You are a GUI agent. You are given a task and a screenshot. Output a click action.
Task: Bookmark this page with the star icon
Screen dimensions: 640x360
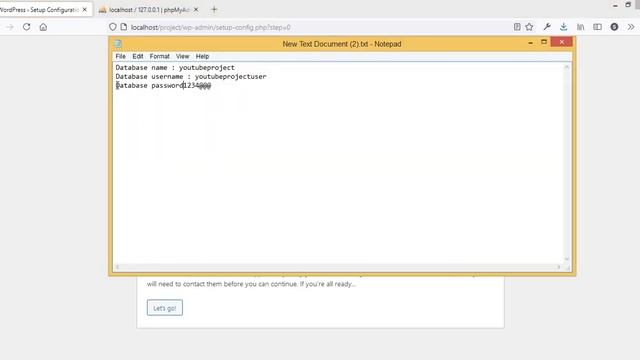tap(529, 27)
